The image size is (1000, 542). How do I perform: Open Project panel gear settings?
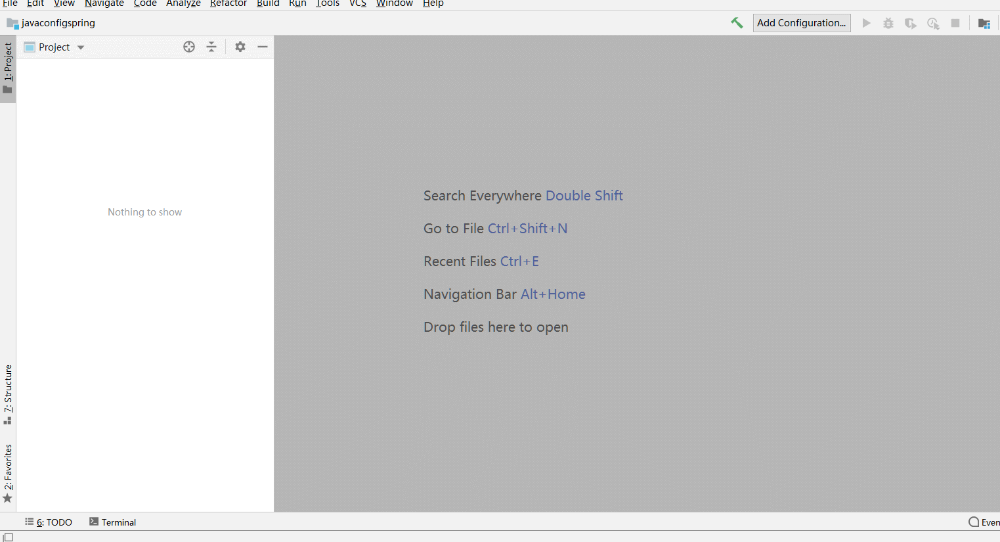click(x=240, y=47)
